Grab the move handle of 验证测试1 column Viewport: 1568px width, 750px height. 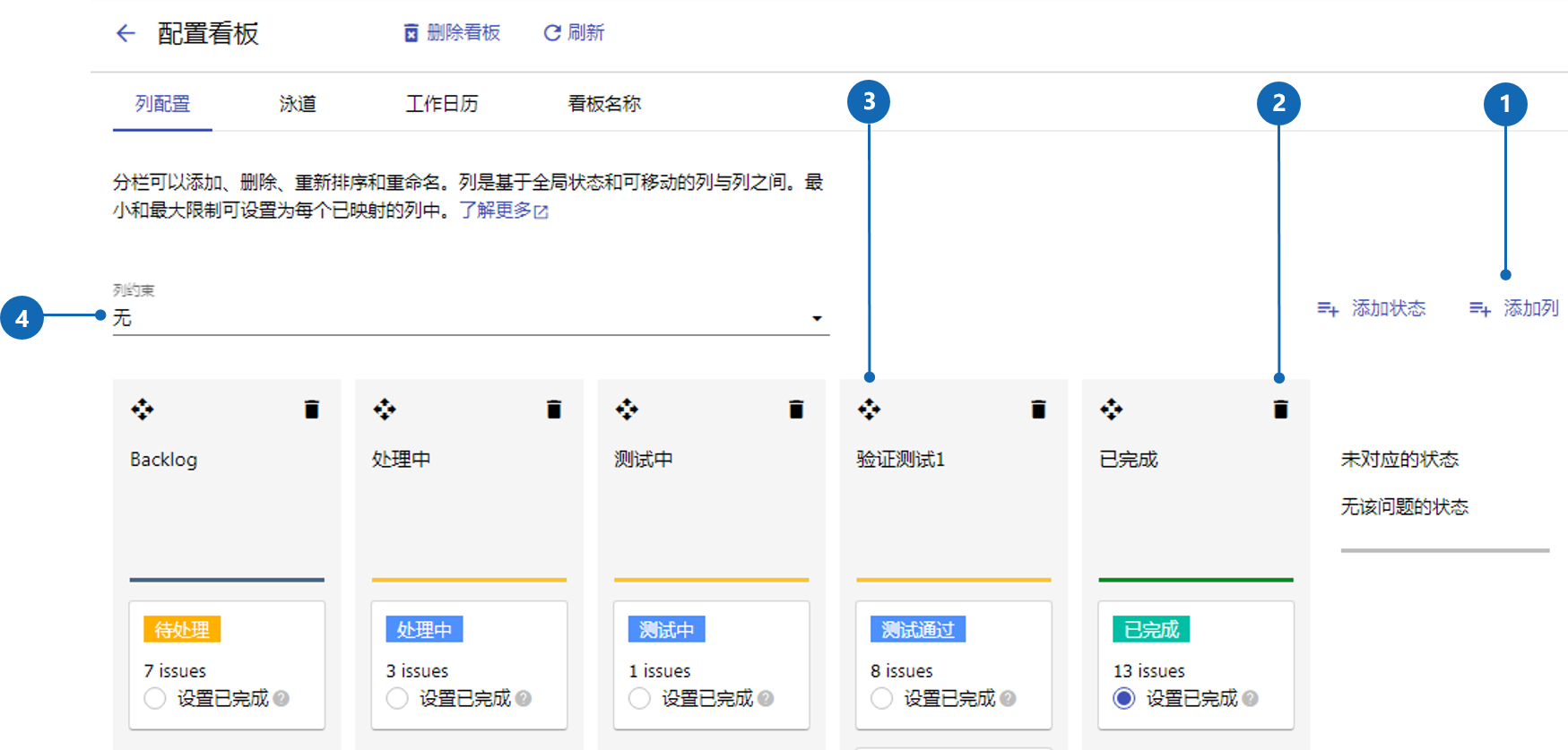tap(869, 409)
